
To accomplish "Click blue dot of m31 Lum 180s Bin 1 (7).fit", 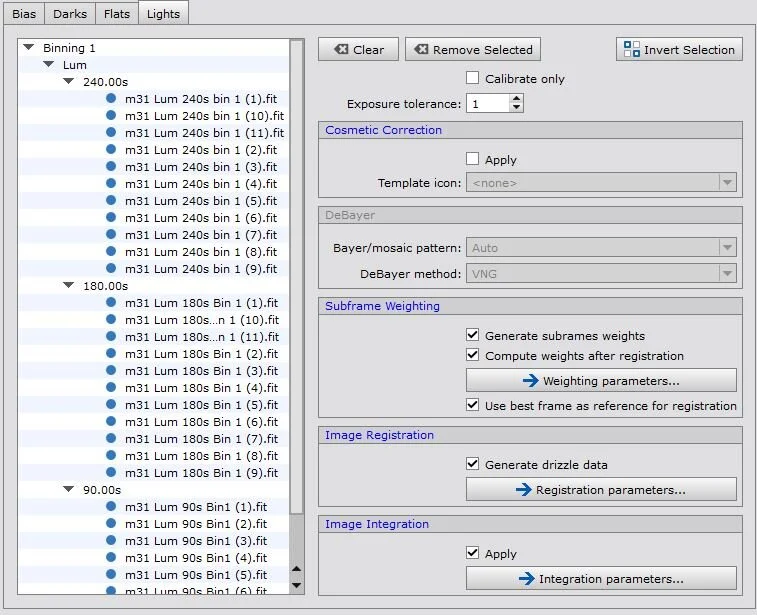I will pos(111,438).
